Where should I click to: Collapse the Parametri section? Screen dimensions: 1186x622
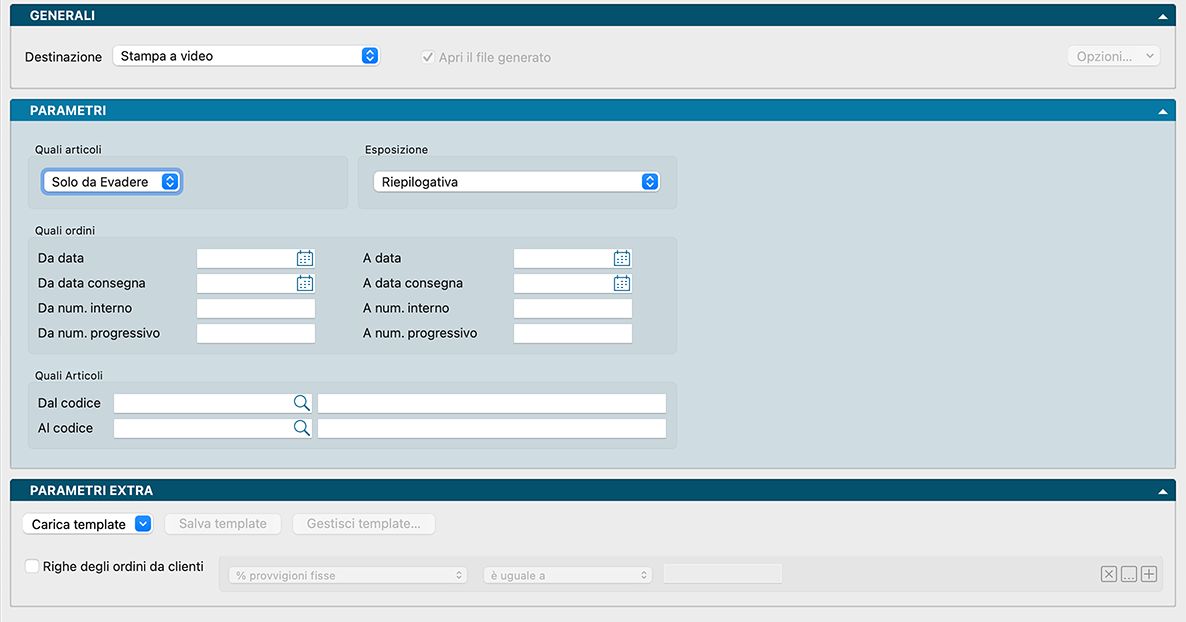pyautogui.click(x=1162, y=111)
